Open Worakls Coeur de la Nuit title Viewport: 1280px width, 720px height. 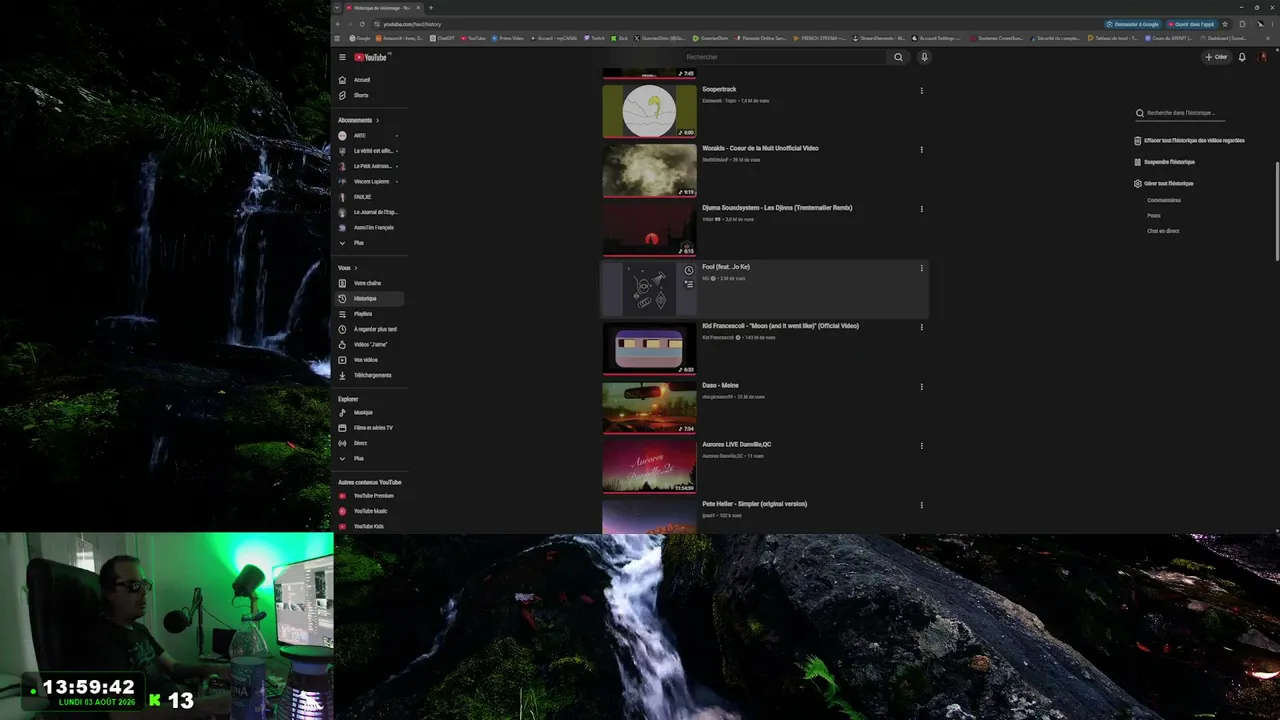(x=760, y=148)
